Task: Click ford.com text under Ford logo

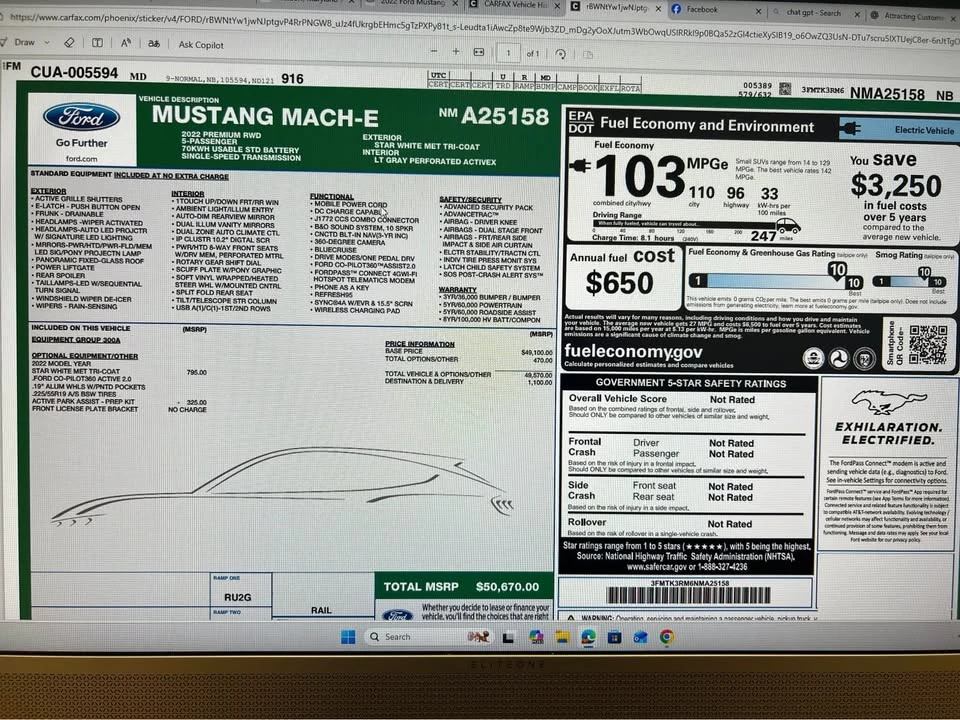Action: click(x=81, y=159)
